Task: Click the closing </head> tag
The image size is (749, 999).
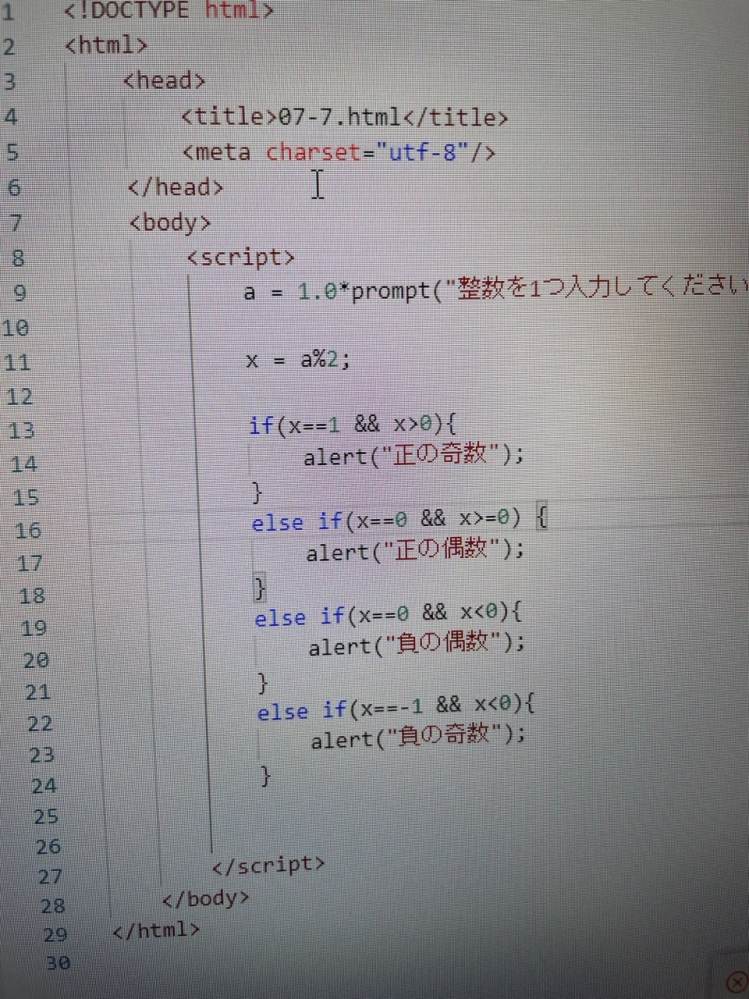Action: pos(176,187)
